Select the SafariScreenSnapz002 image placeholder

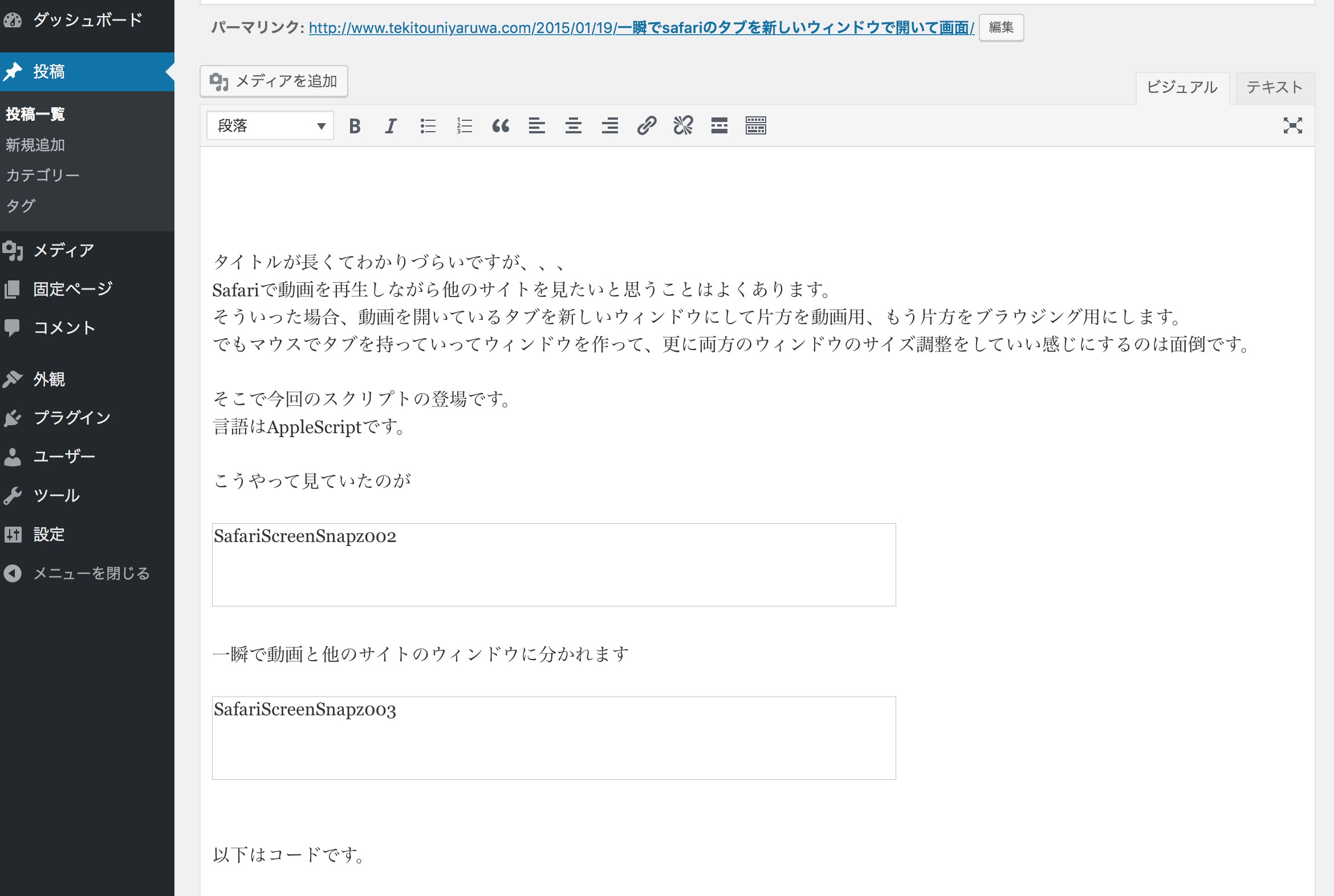click(x=554, y=565)
